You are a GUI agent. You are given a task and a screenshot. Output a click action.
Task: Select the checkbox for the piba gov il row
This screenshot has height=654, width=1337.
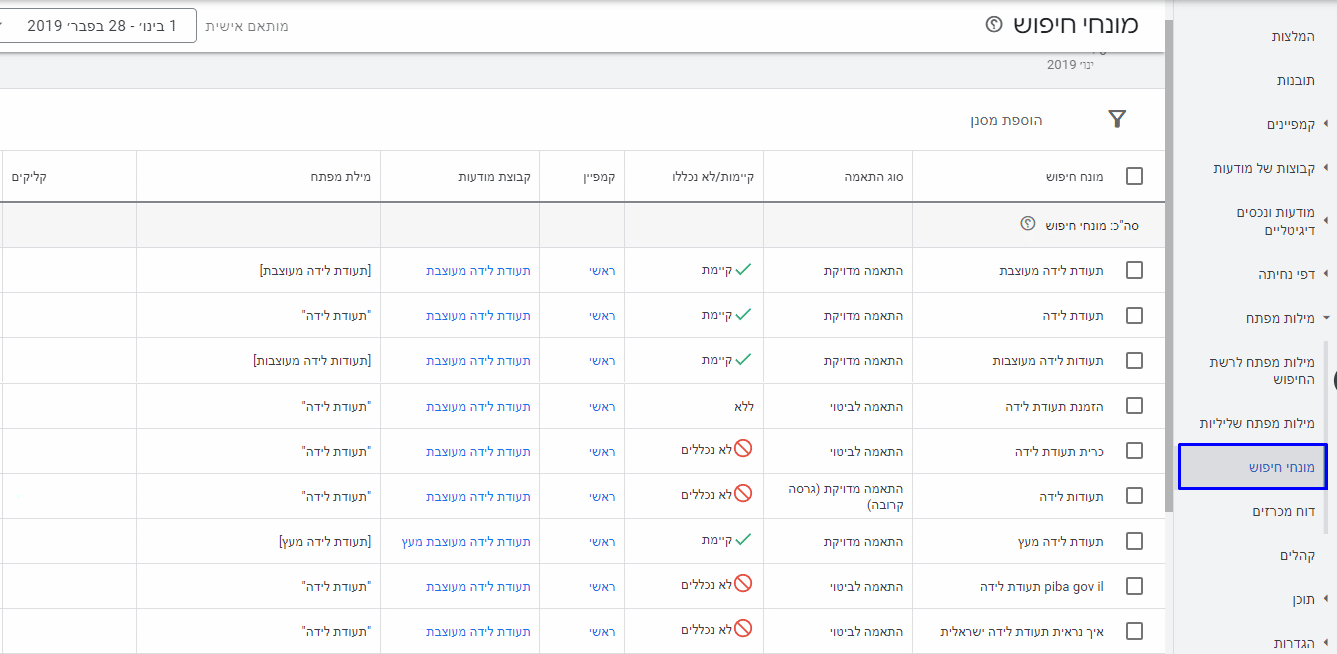pos(1134,586)
